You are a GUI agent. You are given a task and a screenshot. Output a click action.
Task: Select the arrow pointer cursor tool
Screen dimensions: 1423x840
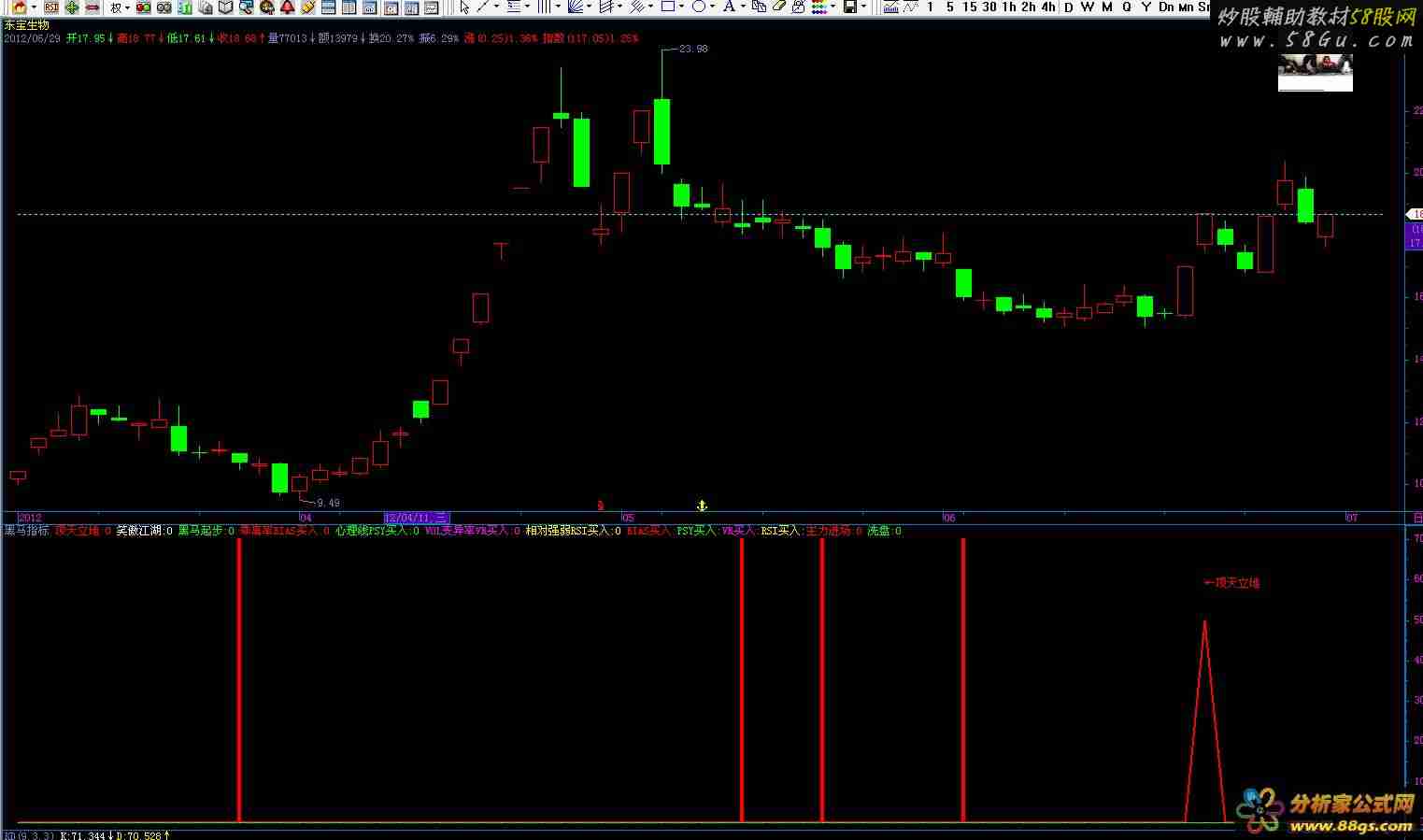(x=464, y=7)
